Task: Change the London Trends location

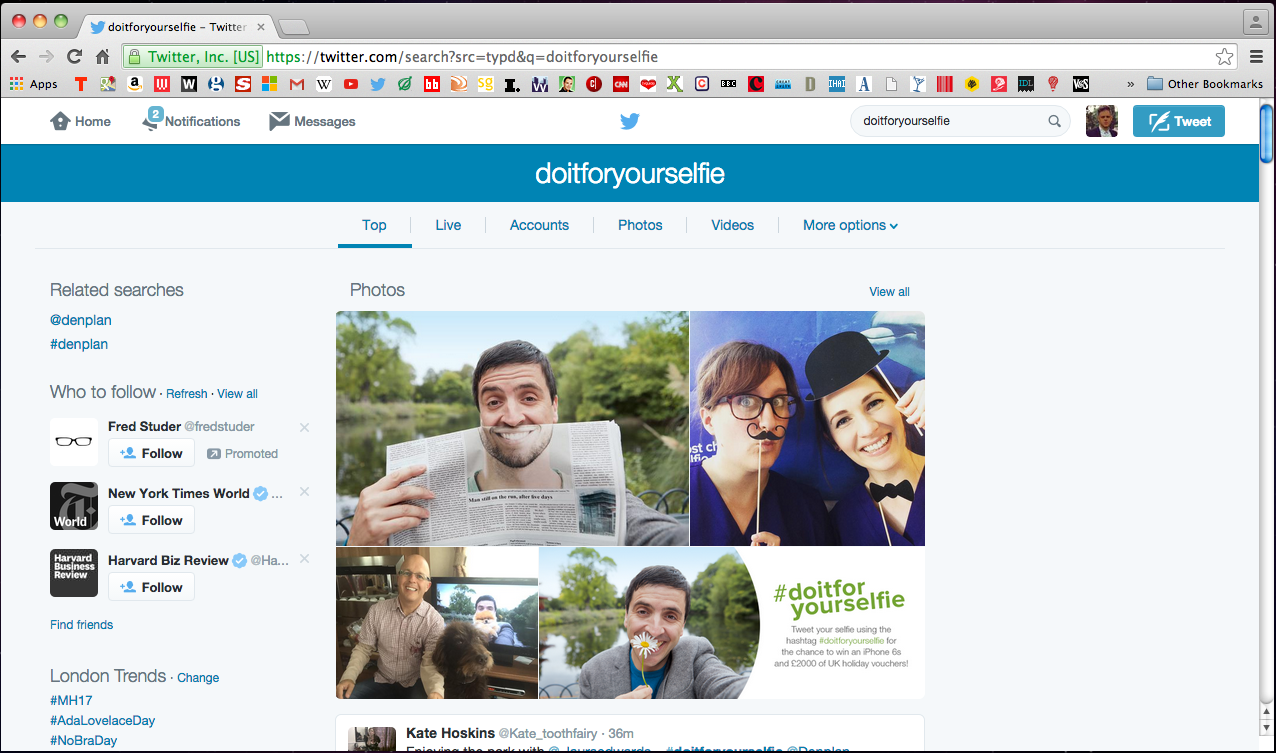Action: point(198,678)
